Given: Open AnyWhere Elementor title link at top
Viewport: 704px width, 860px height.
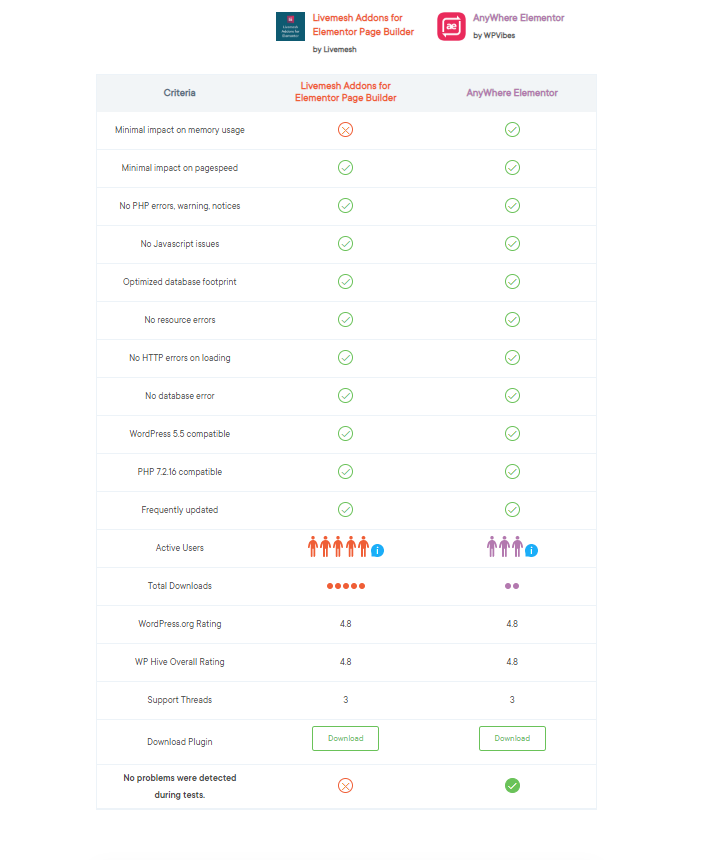Looking at the screenshot, I should pyautogui.click(x=519, y=18).
